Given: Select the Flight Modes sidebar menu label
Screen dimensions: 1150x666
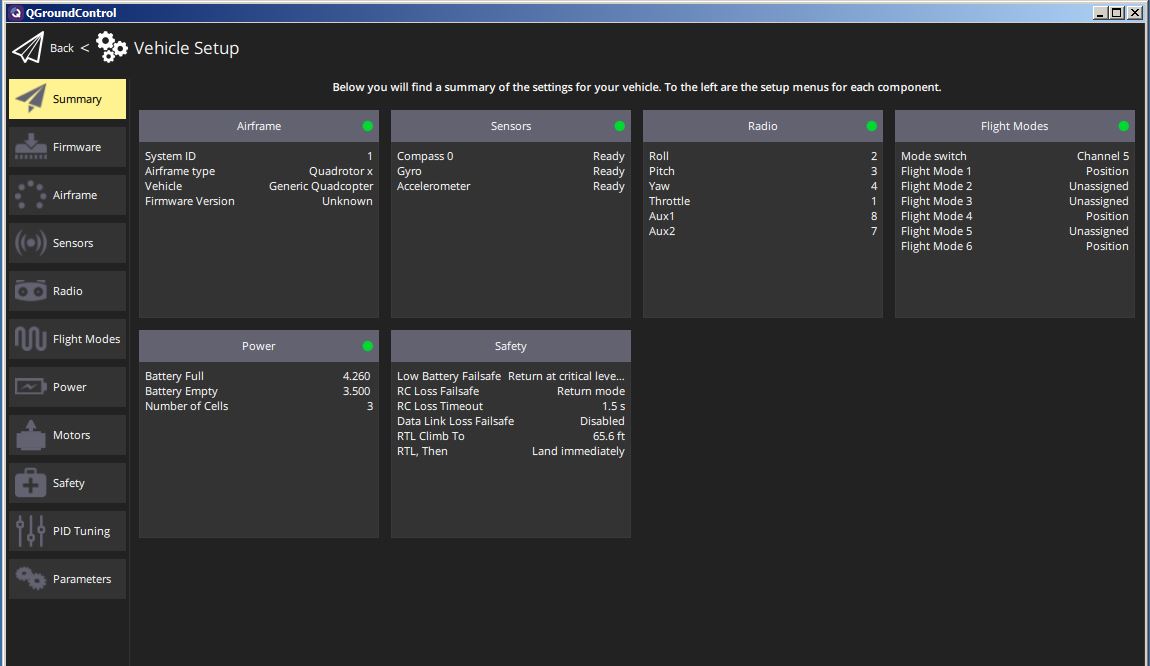Looking at the screenshot, I should pyautogui.click(x=87, y=339).
